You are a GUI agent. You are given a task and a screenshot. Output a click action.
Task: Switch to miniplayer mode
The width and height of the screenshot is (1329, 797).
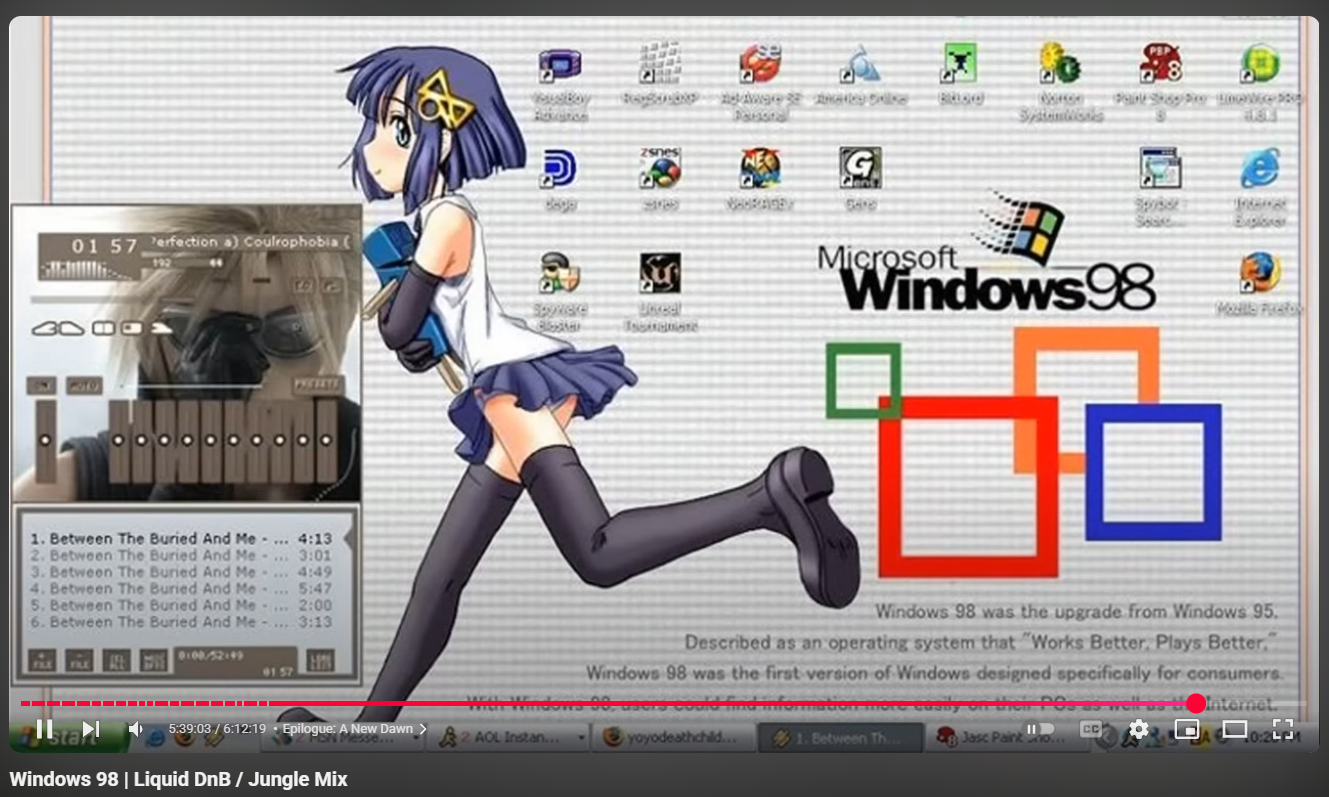1187,729
